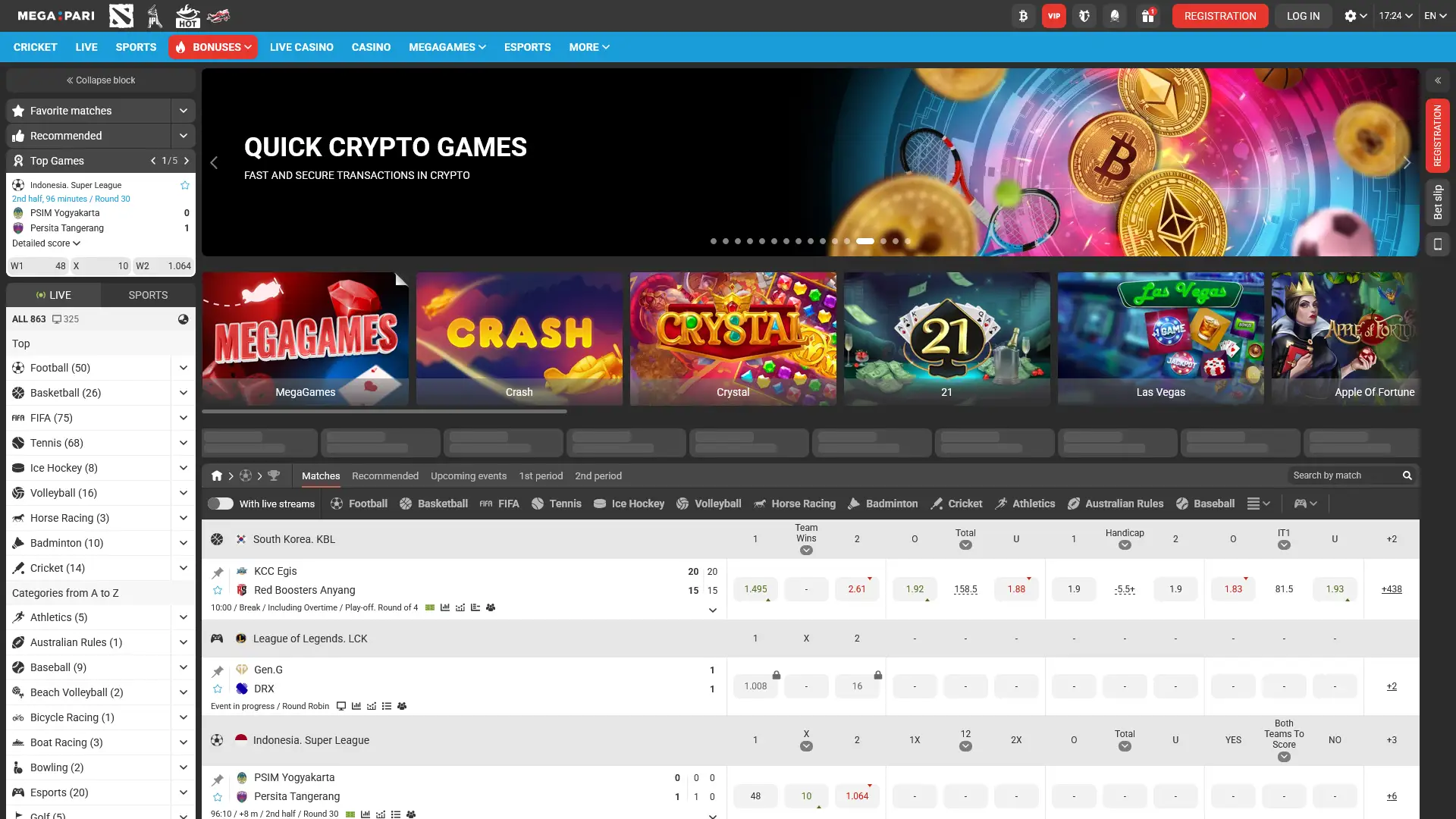1456x819 pixels.
Task: Click the Bitcoin payments icon
Action: 1023,16
